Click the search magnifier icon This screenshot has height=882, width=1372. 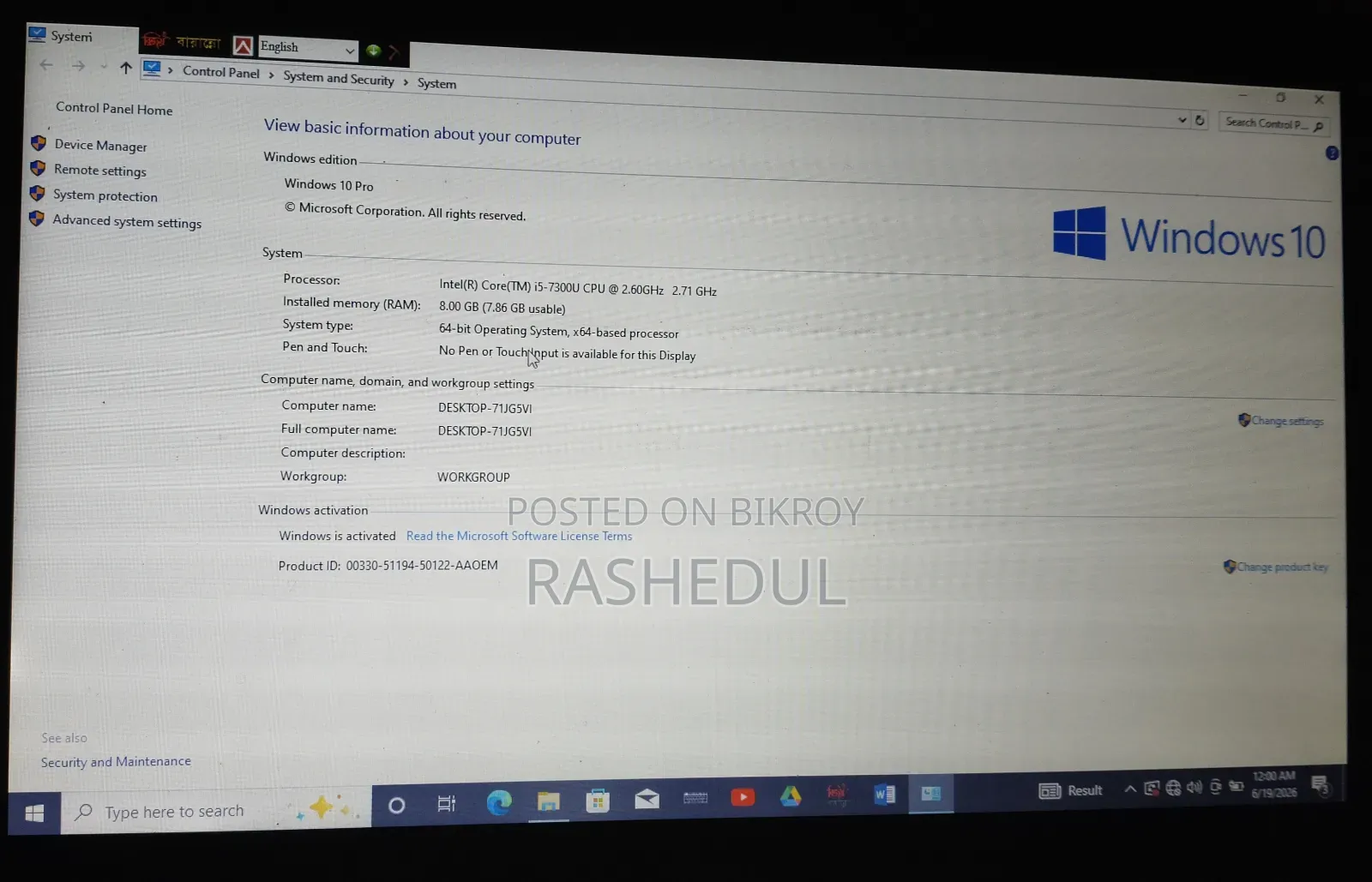click(1319, 126)
